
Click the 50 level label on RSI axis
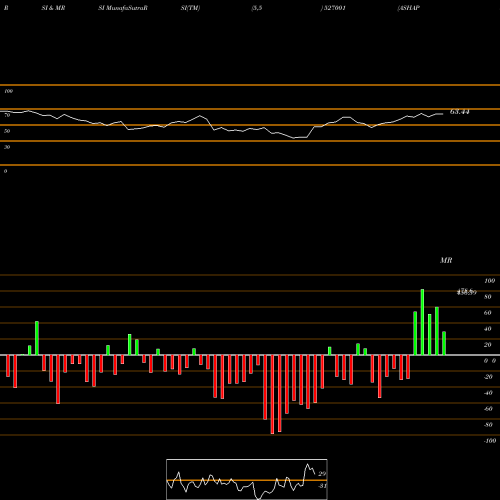pyautogui.click(x=7, y=131)
